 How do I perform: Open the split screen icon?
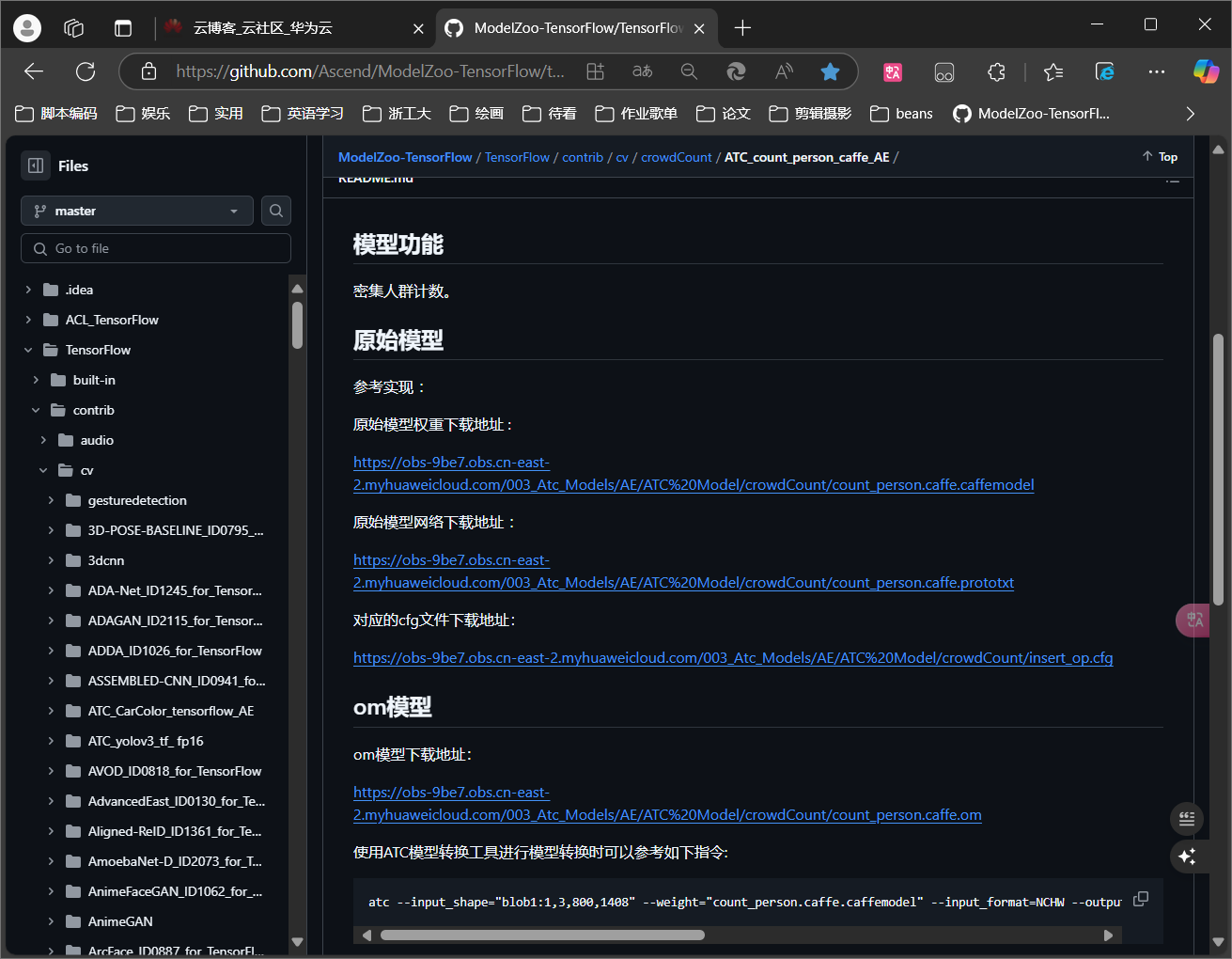tap(595, 71)
